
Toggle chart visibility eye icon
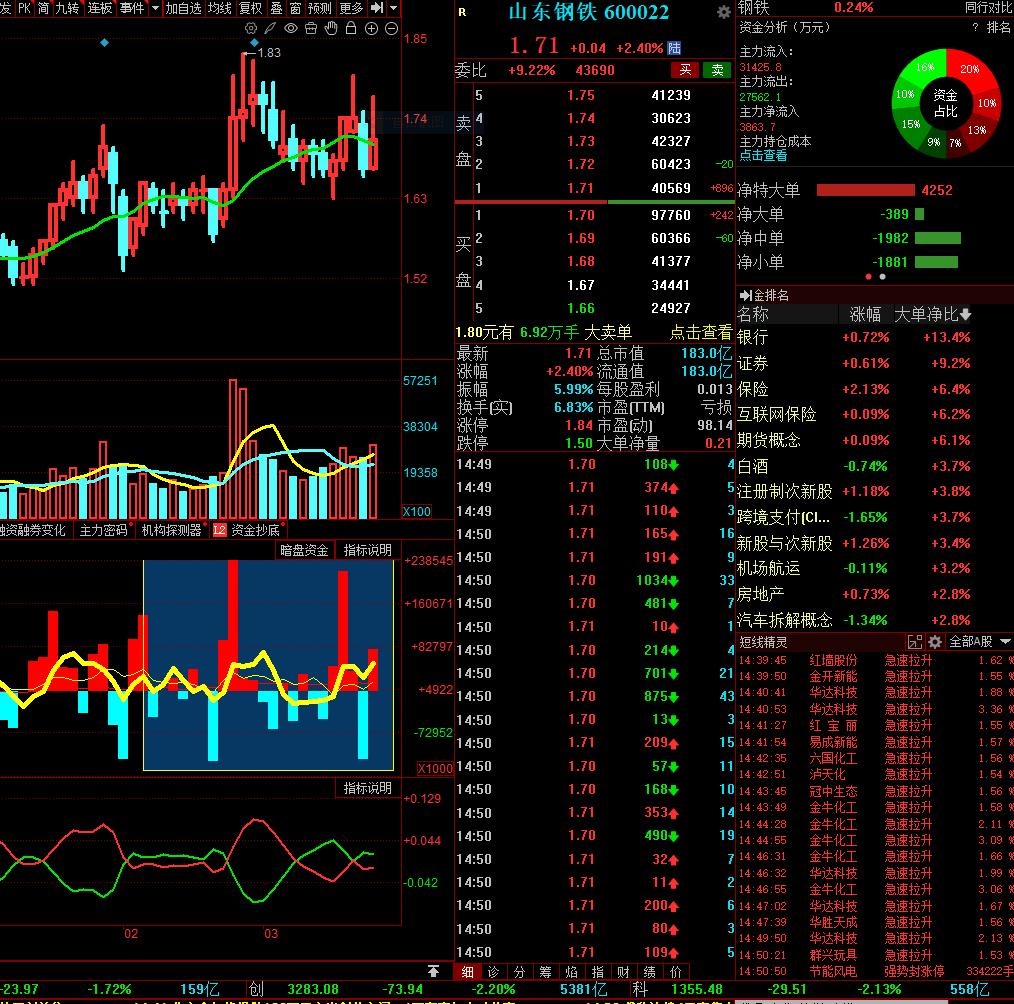[x=291, y=28]
